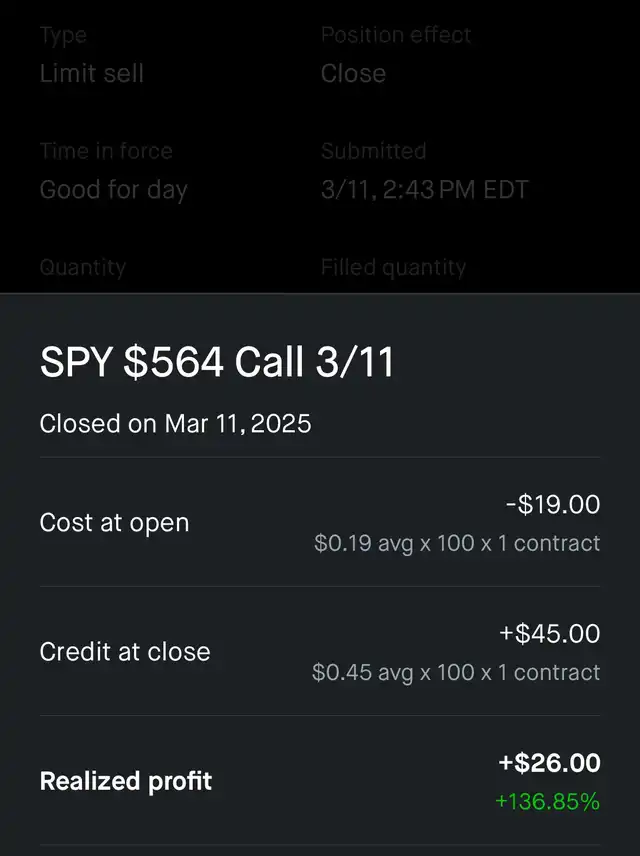This screenshot has height=856, width=640.
Task: Select the Closed on Mar 11, 2025 text
Action: pos(175,424)
